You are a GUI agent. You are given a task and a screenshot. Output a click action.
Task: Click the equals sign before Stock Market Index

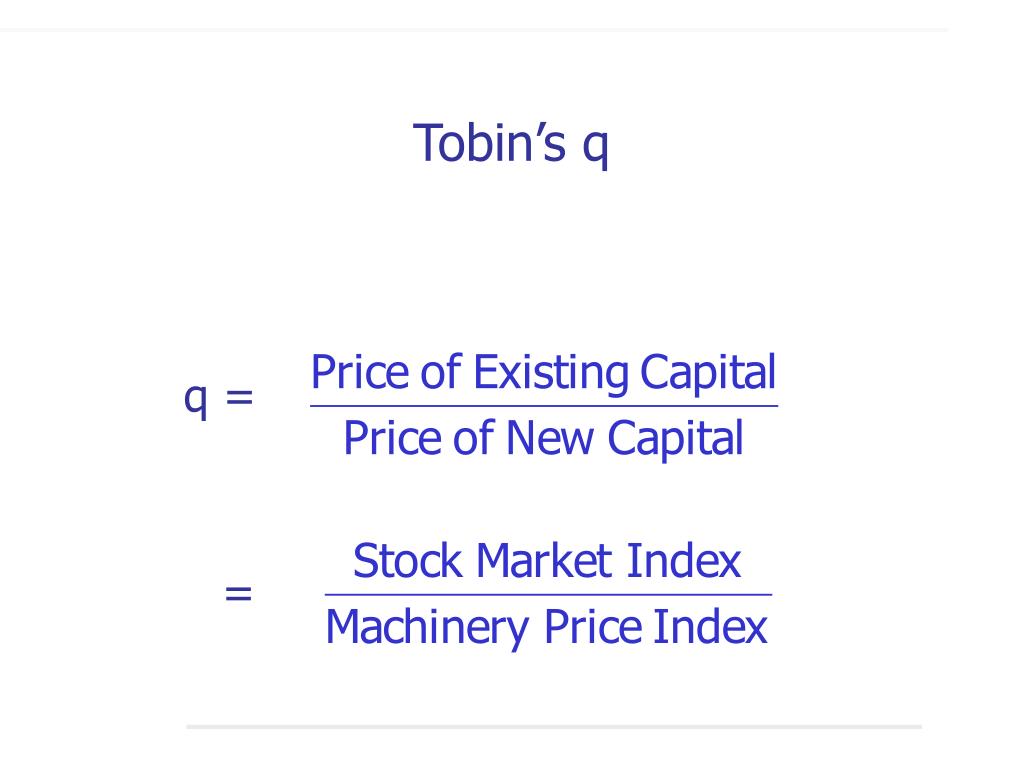pos(238,594)
